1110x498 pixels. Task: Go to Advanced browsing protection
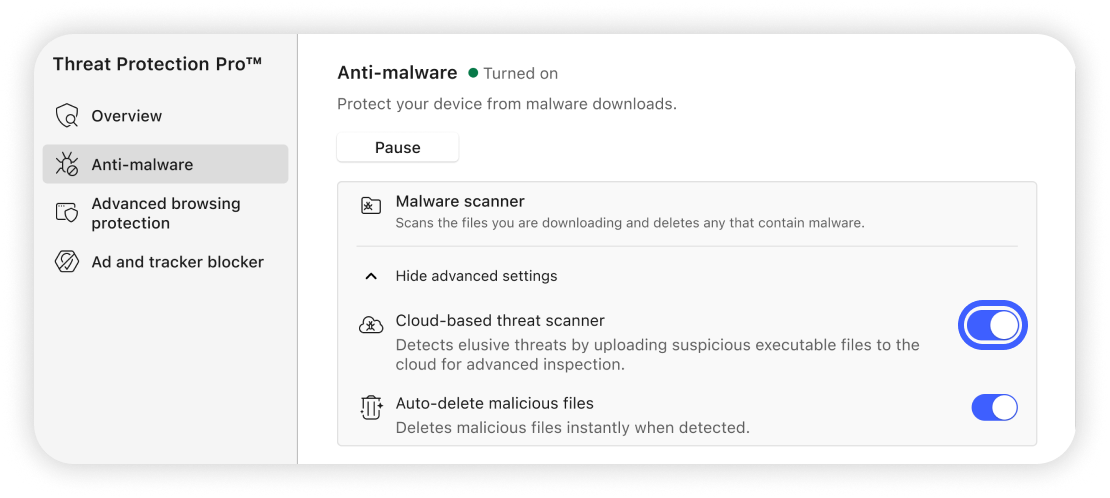coord(166,213)
